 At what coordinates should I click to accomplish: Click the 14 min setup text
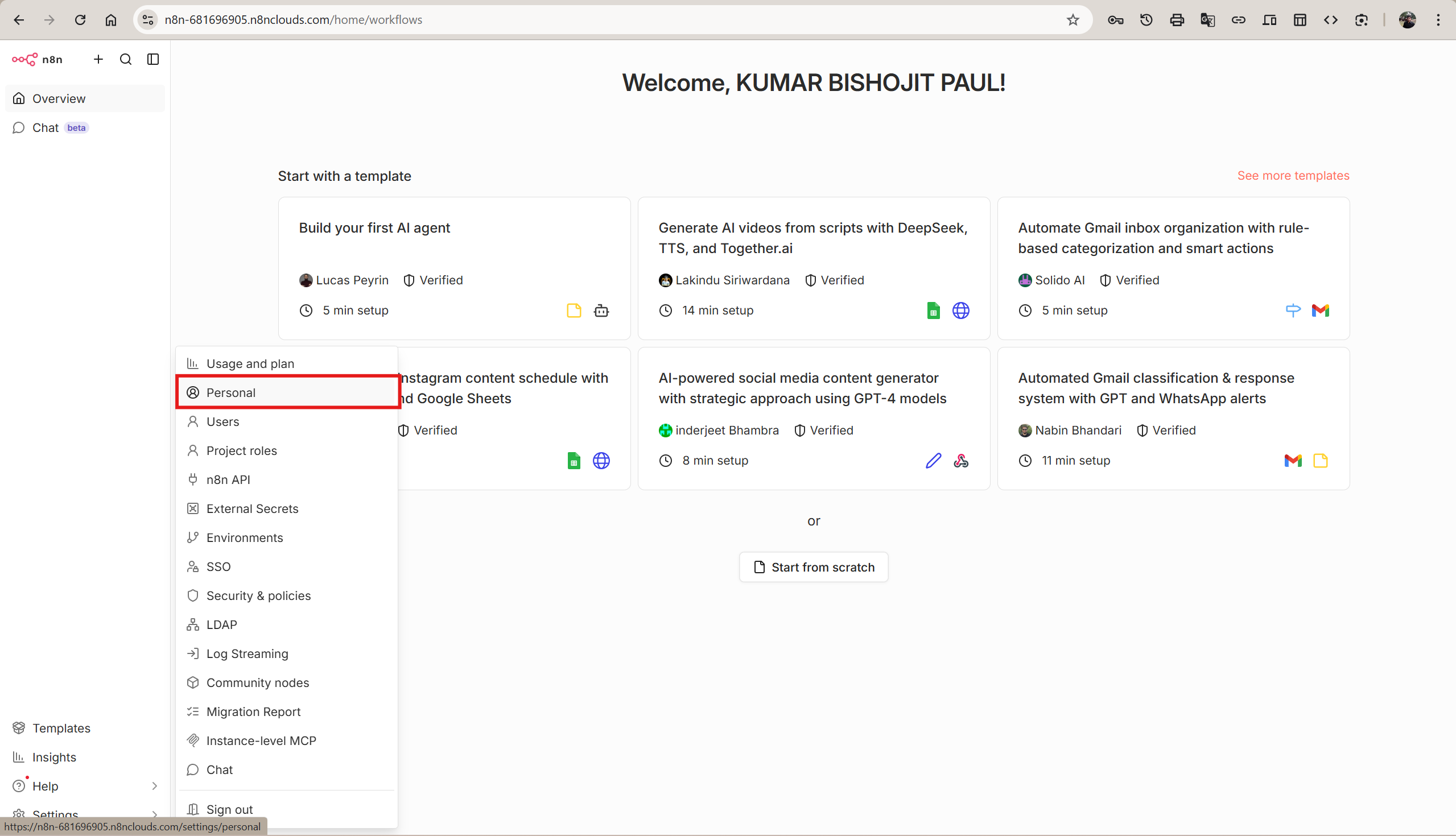point(717,311)
